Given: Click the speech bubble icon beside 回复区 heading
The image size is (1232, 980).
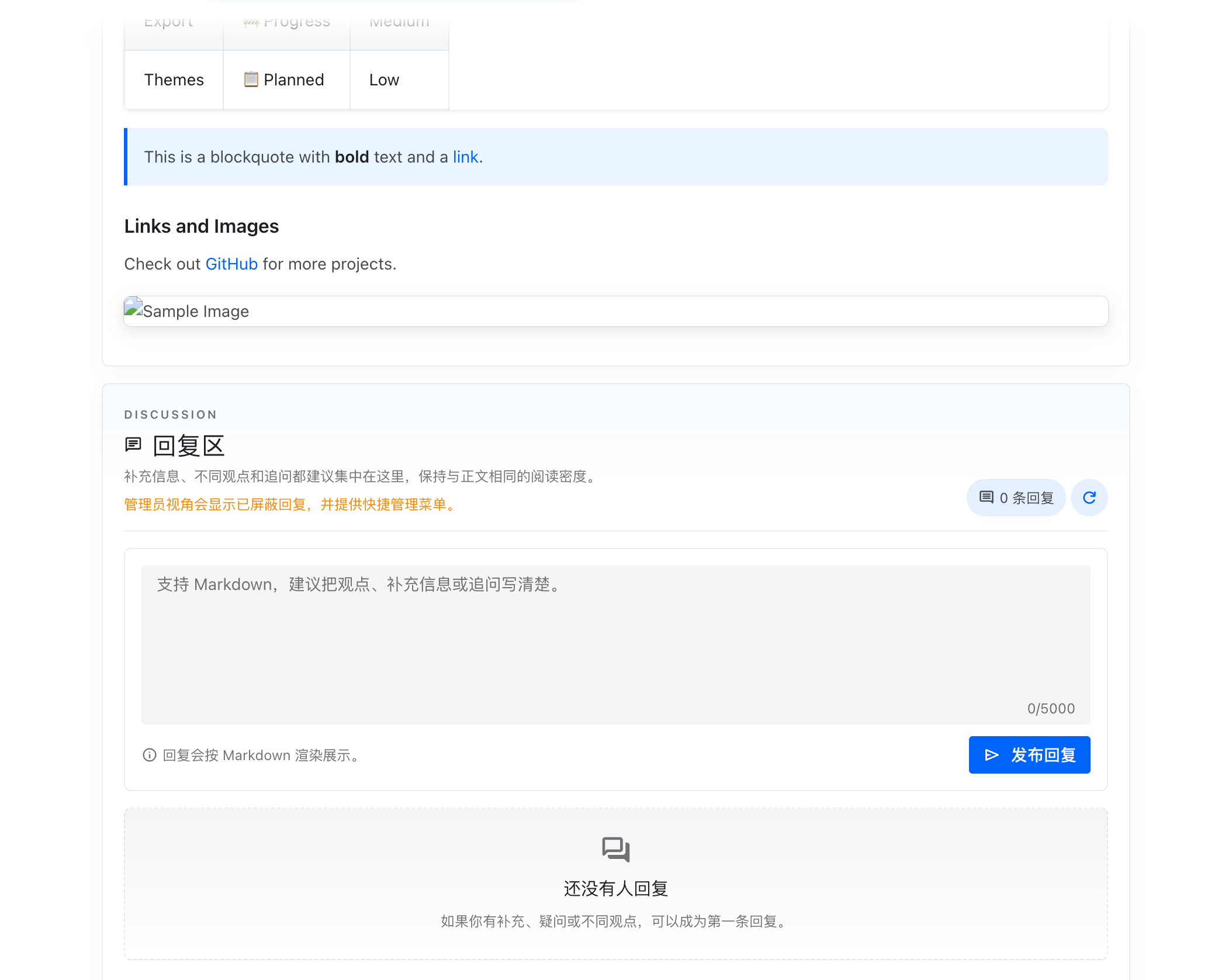Looking at the screenshot, I should (x=133, y=444).
